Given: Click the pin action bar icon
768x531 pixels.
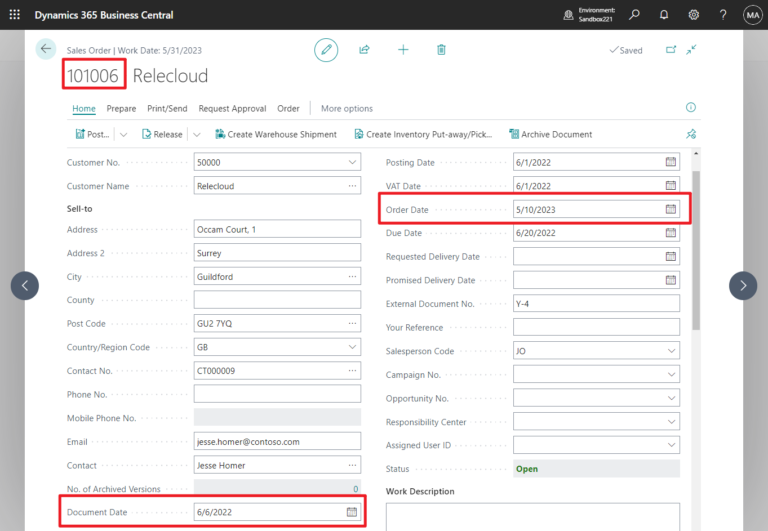Looking at the screenshot, I should (x=691, y=134).
